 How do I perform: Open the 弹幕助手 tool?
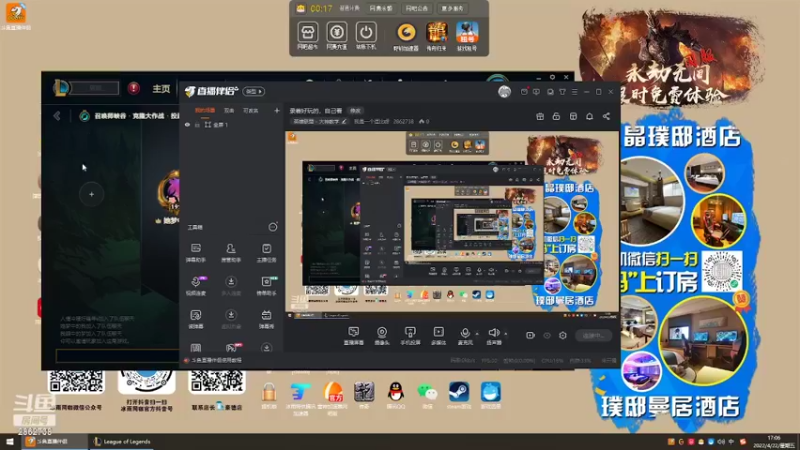195,253
